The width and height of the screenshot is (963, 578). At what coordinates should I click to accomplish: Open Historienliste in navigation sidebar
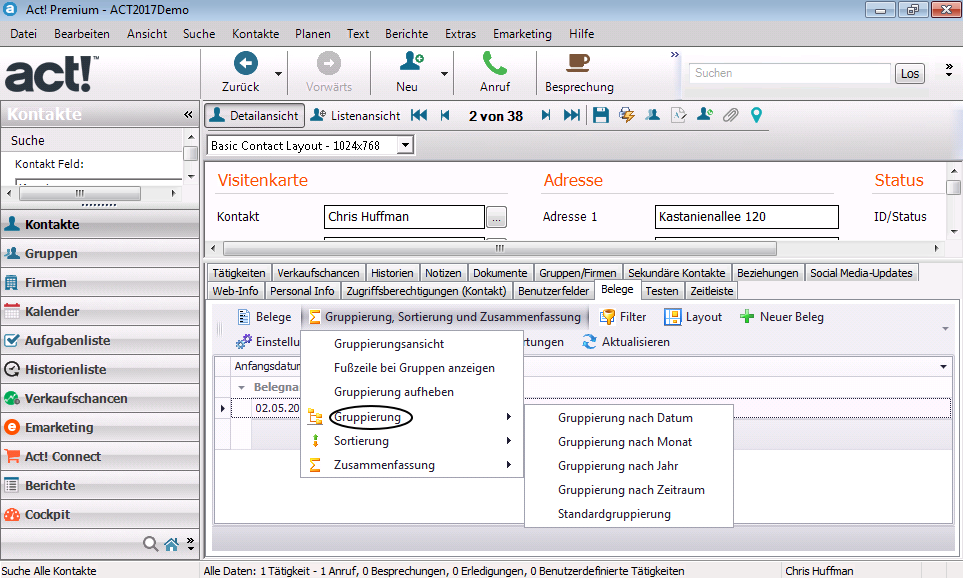tap(100, 369)
